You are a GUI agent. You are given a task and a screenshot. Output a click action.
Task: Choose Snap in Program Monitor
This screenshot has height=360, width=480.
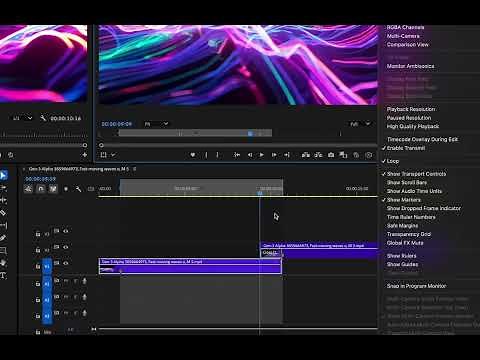[x=416, y=286]
